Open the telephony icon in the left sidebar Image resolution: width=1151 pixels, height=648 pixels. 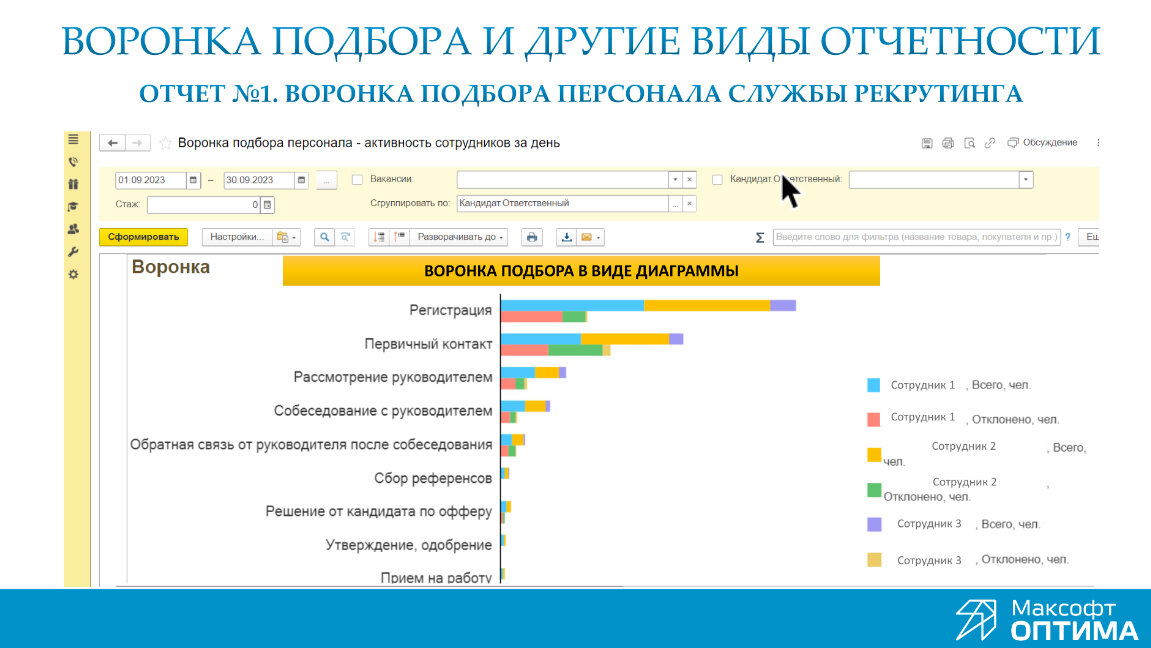[73, 160]
